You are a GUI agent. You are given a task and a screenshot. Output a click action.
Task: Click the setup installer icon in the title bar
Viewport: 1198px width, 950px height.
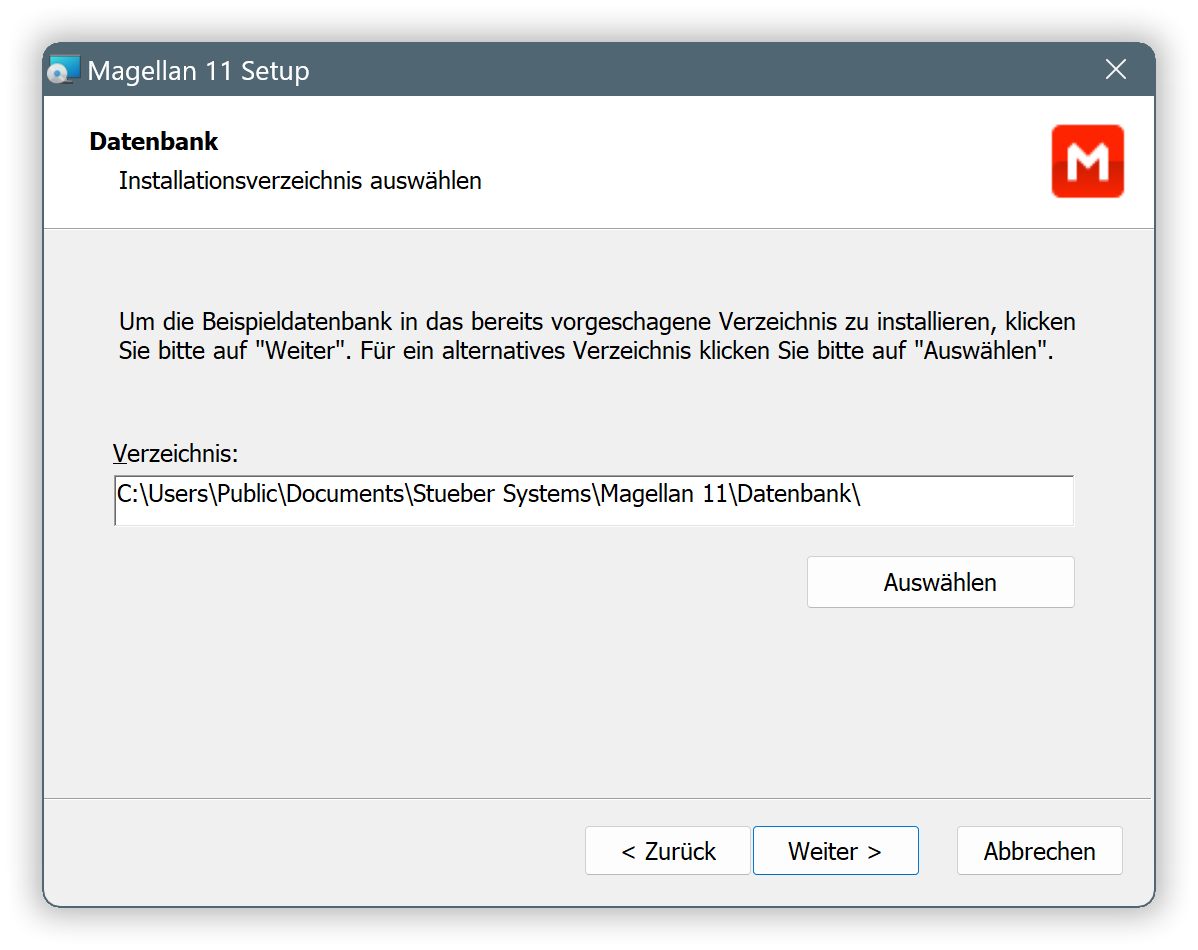point(63,70)
